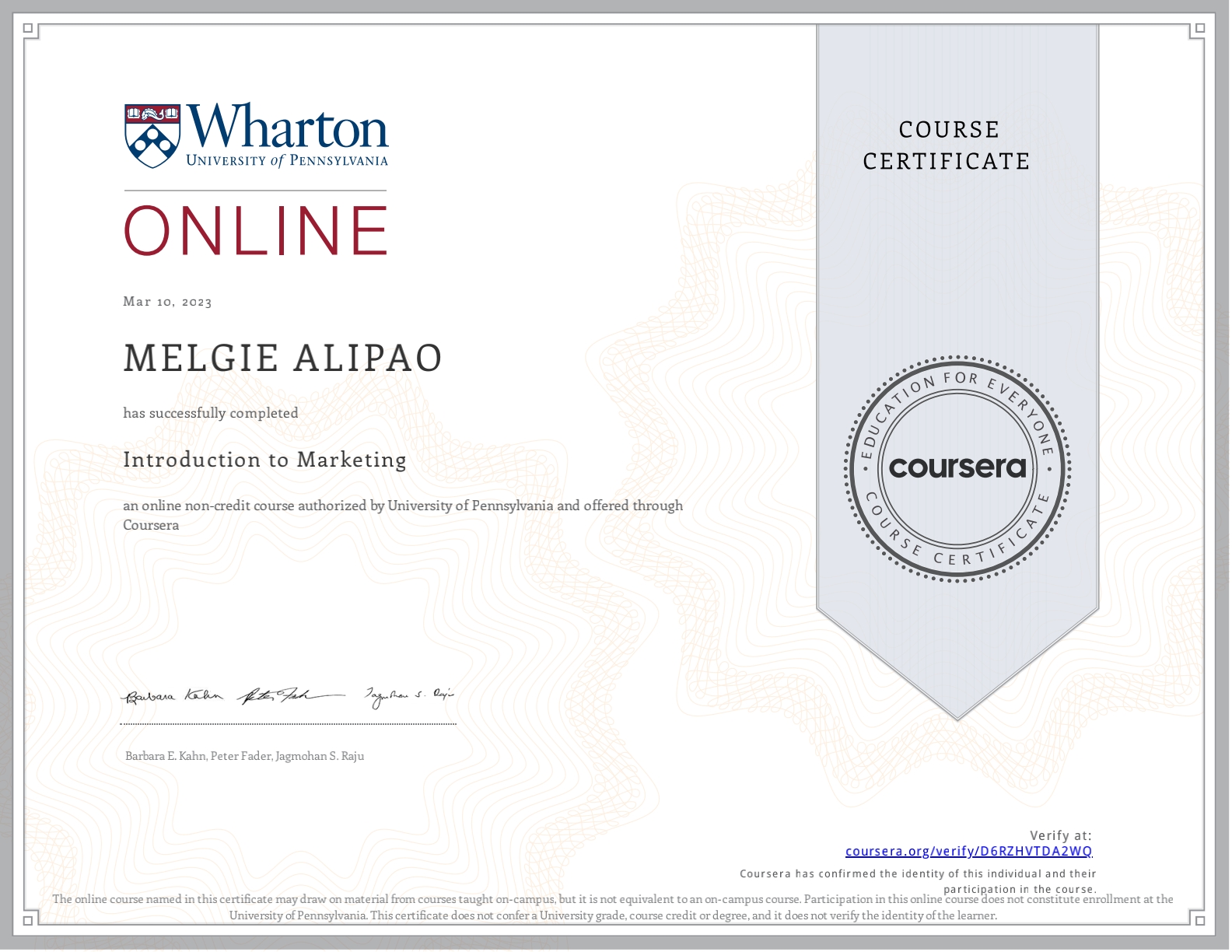The height and width of the screenshot is (952, 1232).
Task: Click the "Verify at:" label
Action: coord(1061,835)
